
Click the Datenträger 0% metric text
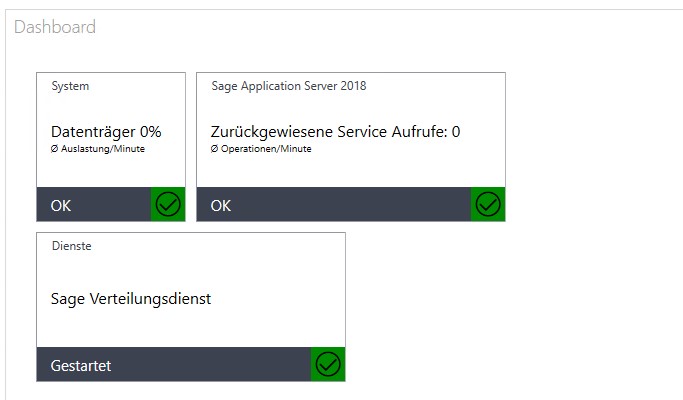pos(106,131)
